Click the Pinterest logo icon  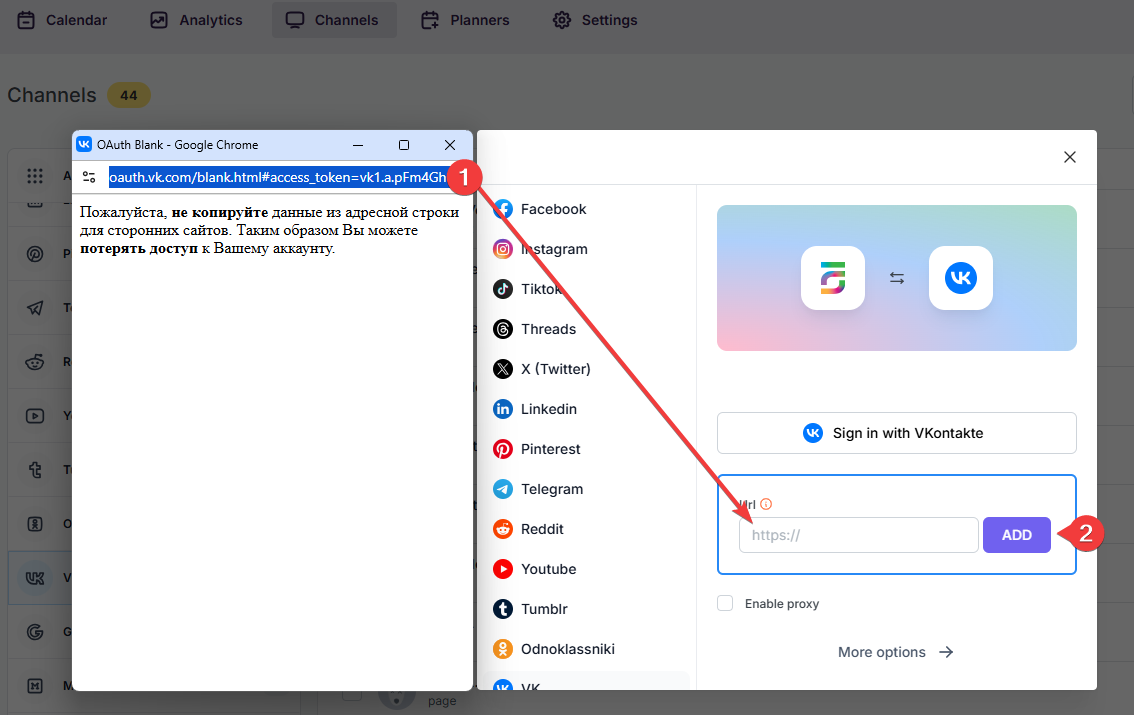(x=503, y=449)
